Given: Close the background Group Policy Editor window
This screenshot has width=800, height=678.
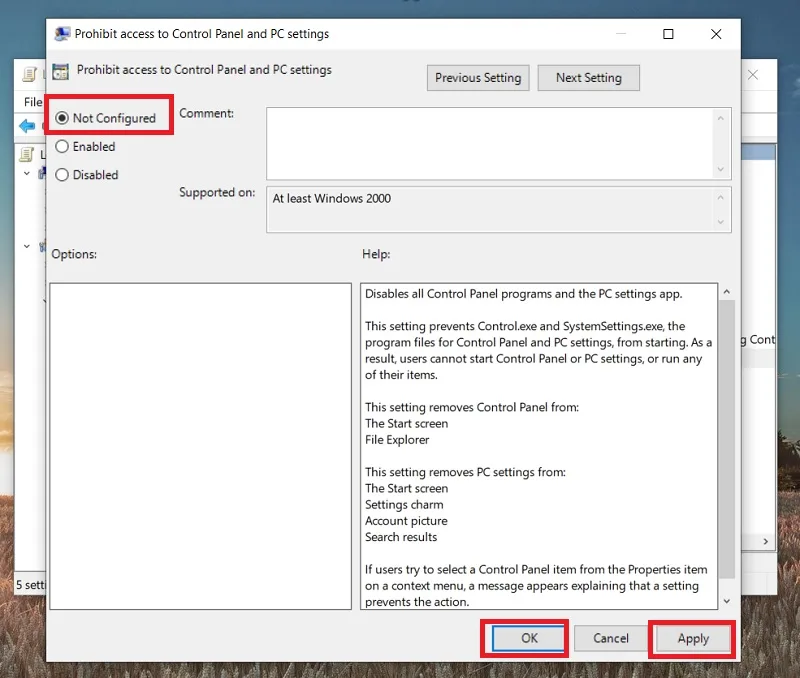Looking at the screenshot, I should pos(753,75).
